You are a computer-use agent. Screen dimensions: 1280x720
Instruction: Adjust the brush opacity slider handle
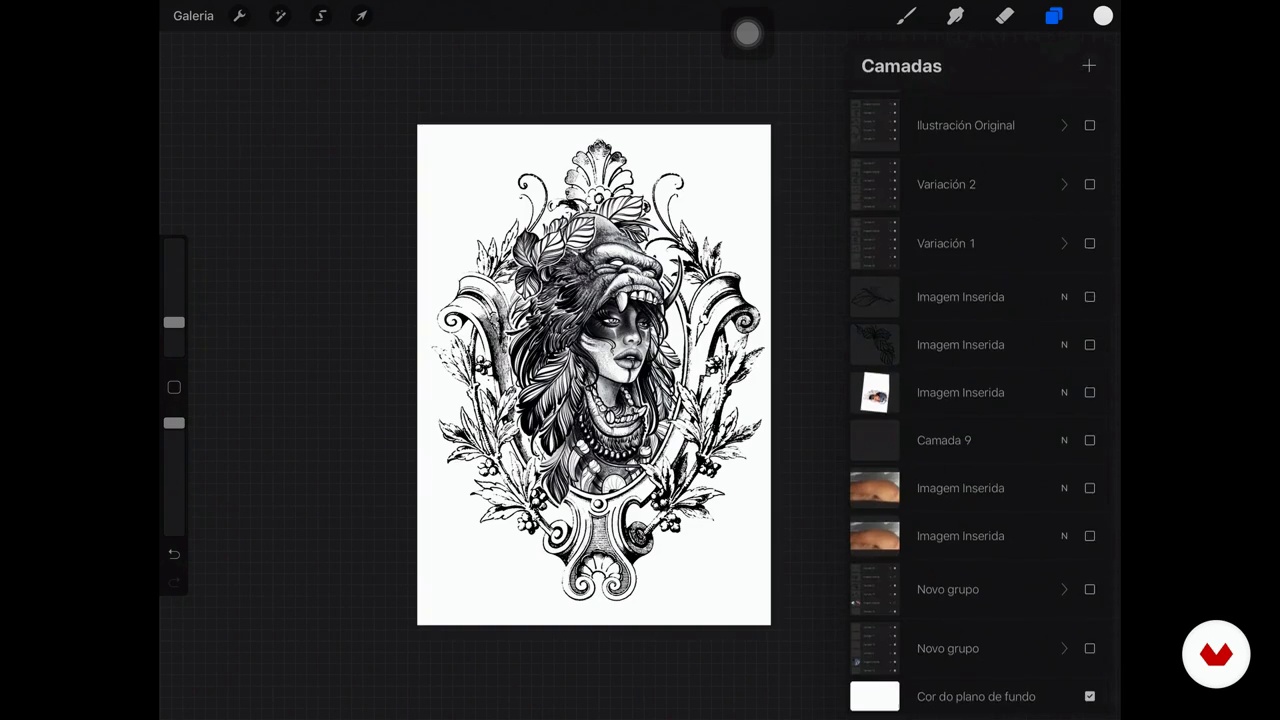tap(174, 423)
